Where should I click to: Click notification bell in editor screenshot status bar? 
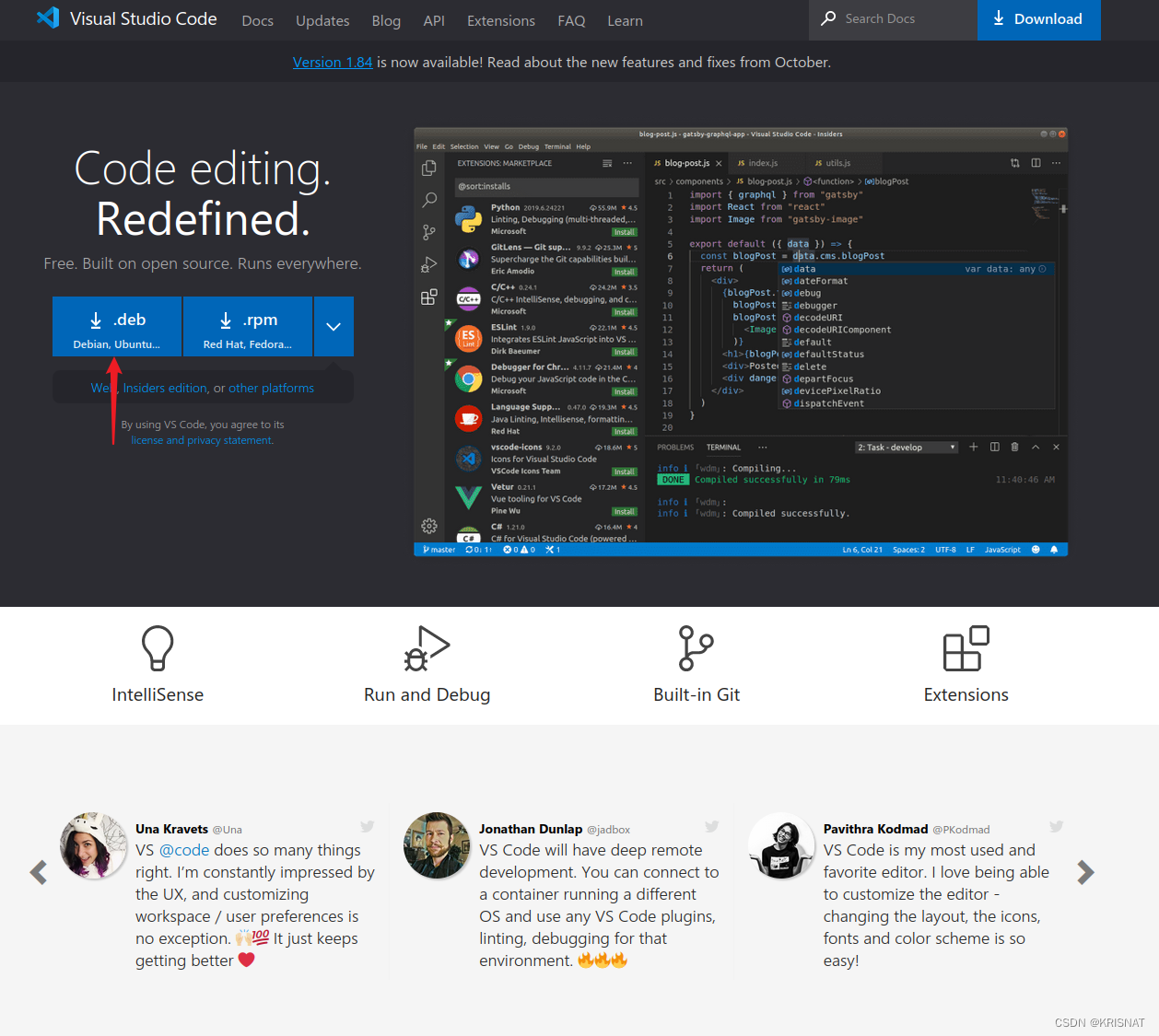[1054, 550]
